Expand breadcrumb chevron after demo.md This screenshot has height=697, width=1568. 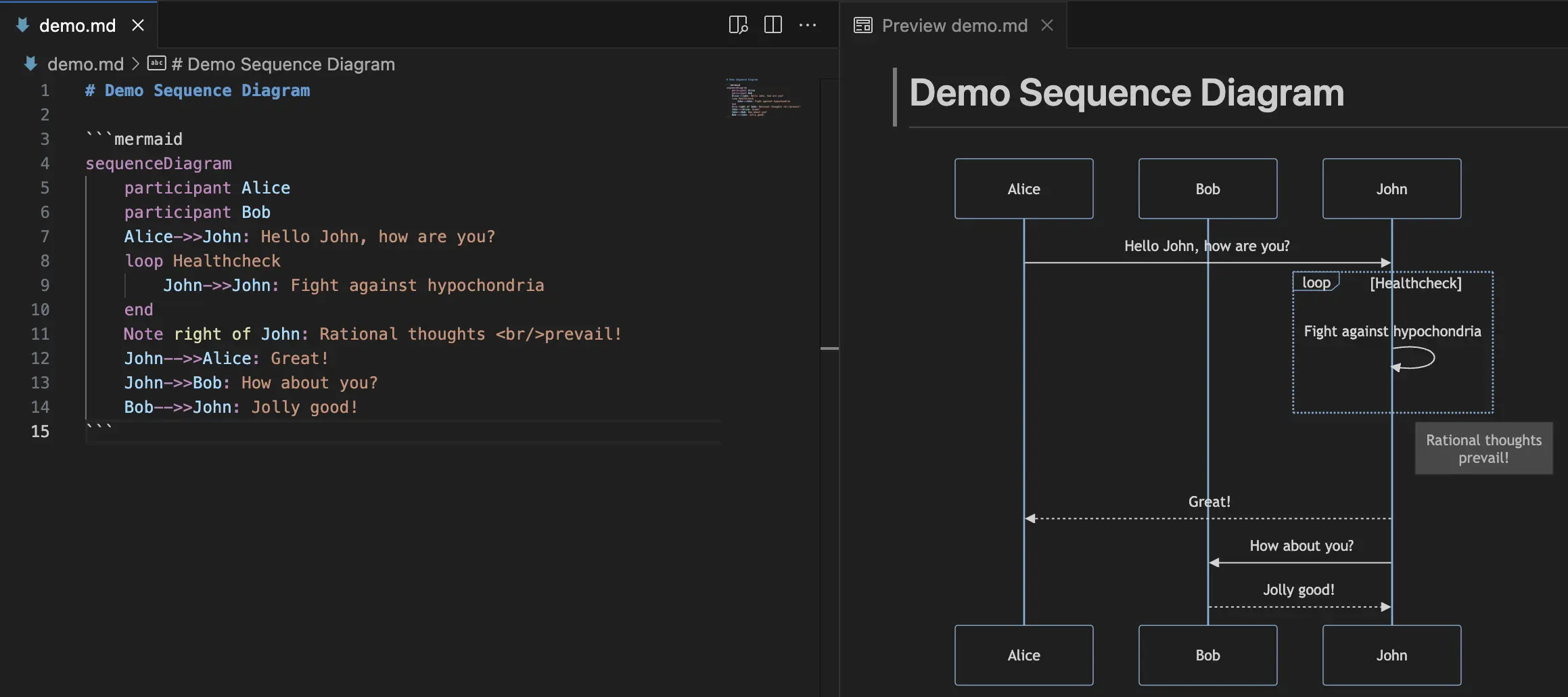pyautogui.click(x=135, y=64)
